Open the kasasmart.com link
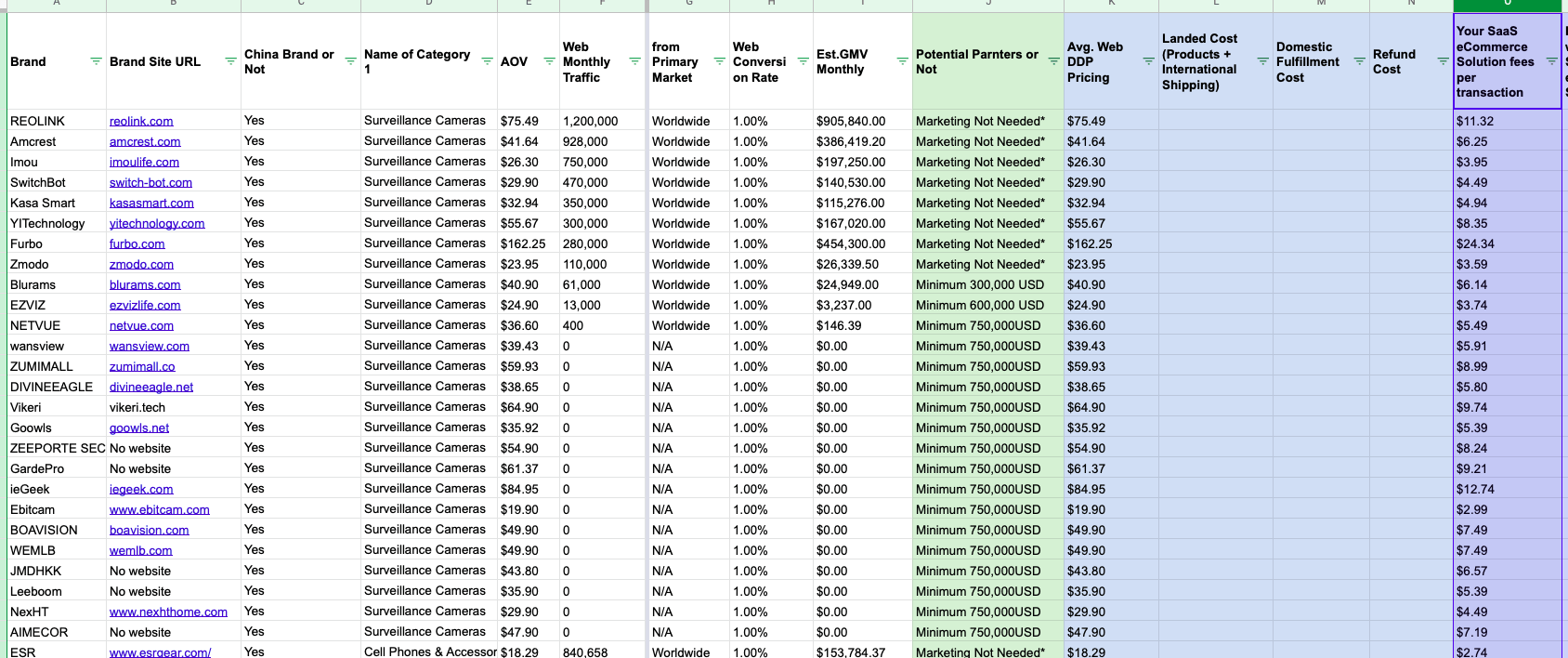 [x=151, y=203]
